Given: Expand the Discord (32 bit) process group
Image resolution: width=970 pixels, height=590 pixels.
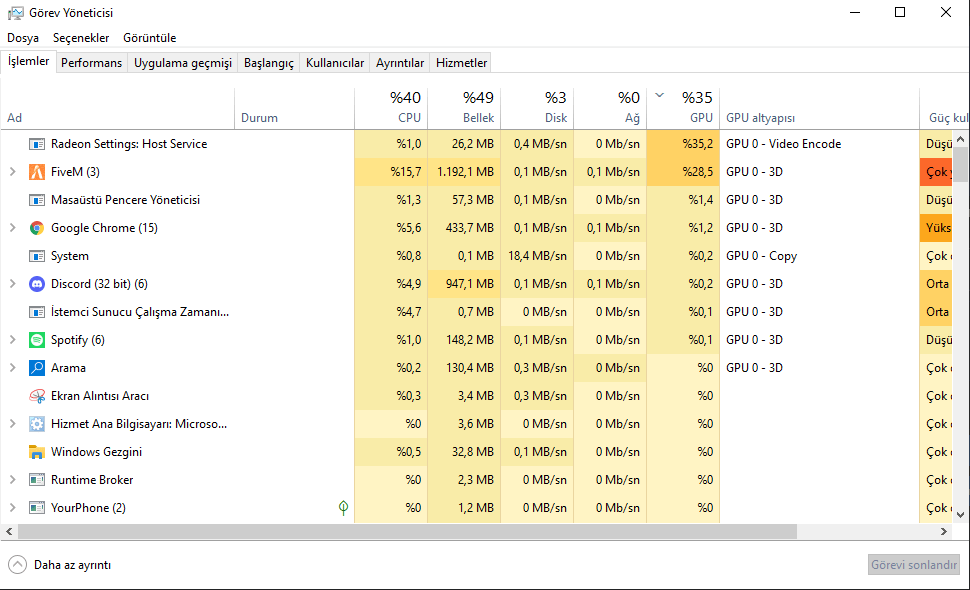Looking at the screenshot, I should coord(12,284).
